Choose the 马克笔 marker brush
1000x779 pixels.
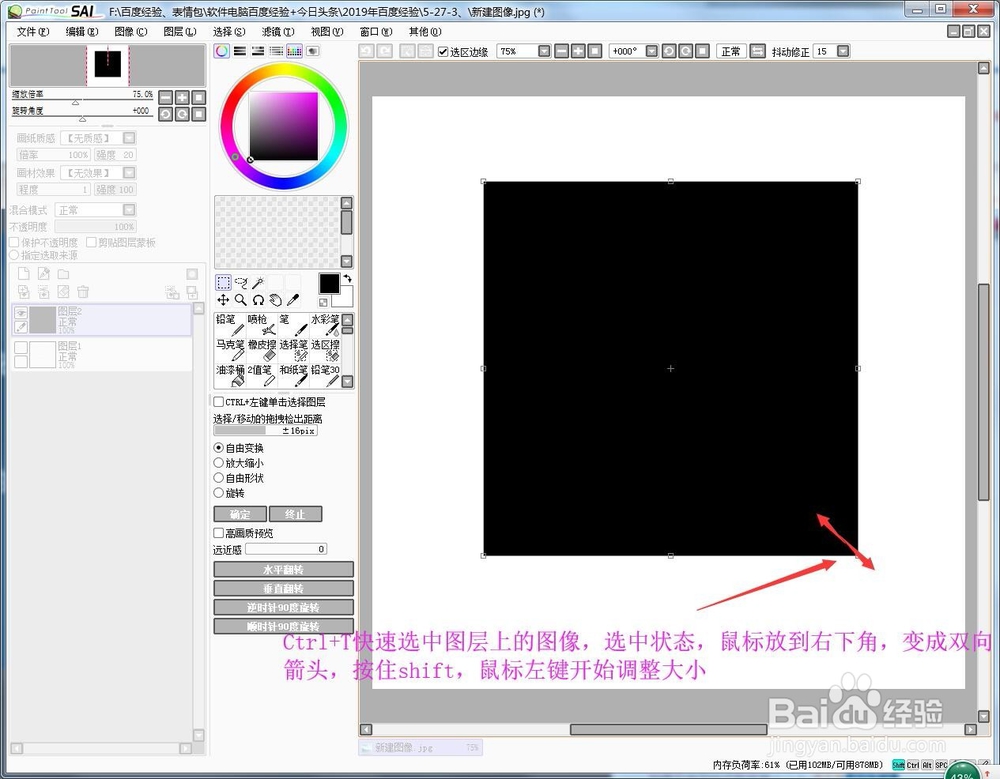pos(230,350)
